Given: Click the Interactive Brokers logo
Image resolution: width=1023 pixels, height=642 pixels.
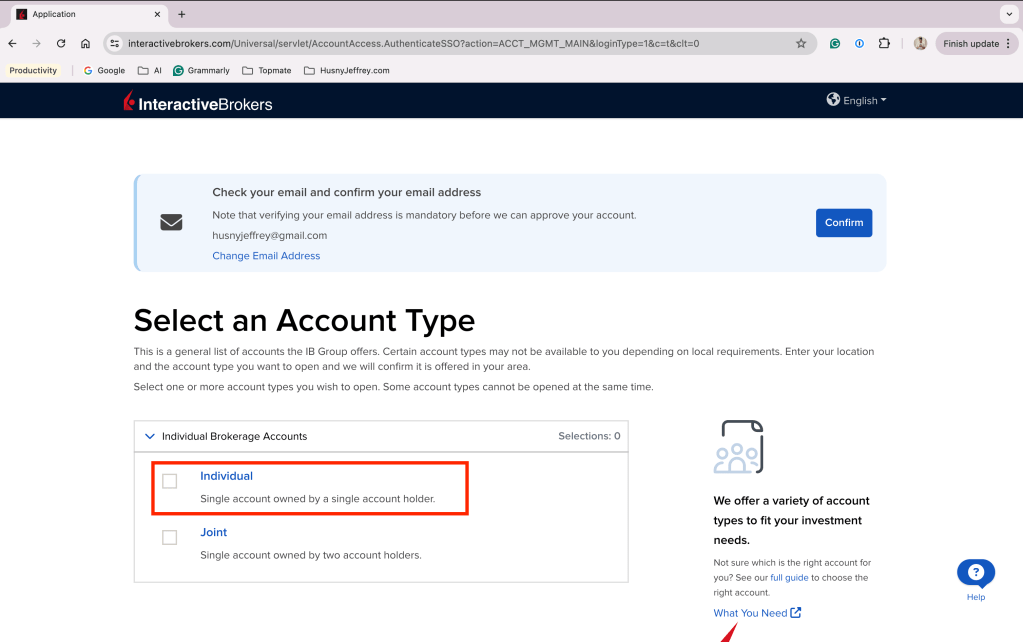Looking at the screenshot, I should (198, 102).
